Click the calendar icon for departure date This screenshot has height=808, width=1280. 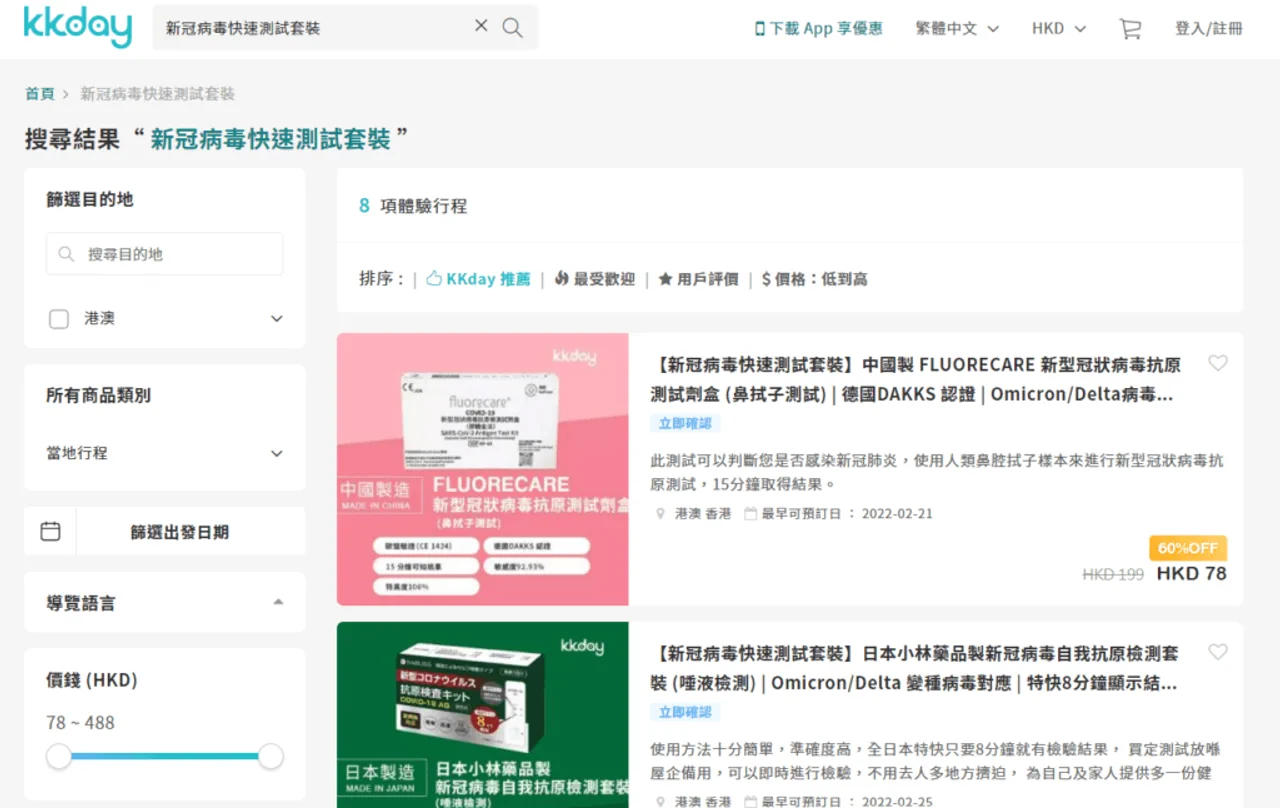pyautogui.click(x=50, y=531)
